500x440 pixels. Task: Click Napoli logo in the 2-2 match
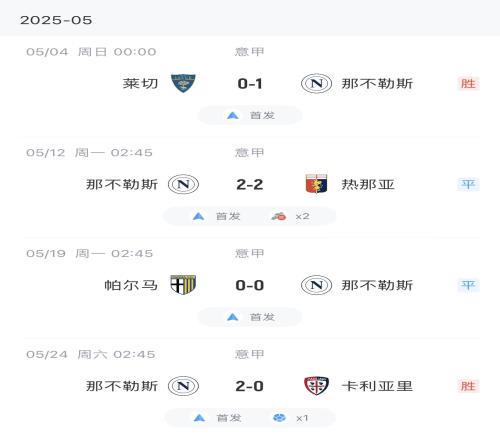click(183, 184)
